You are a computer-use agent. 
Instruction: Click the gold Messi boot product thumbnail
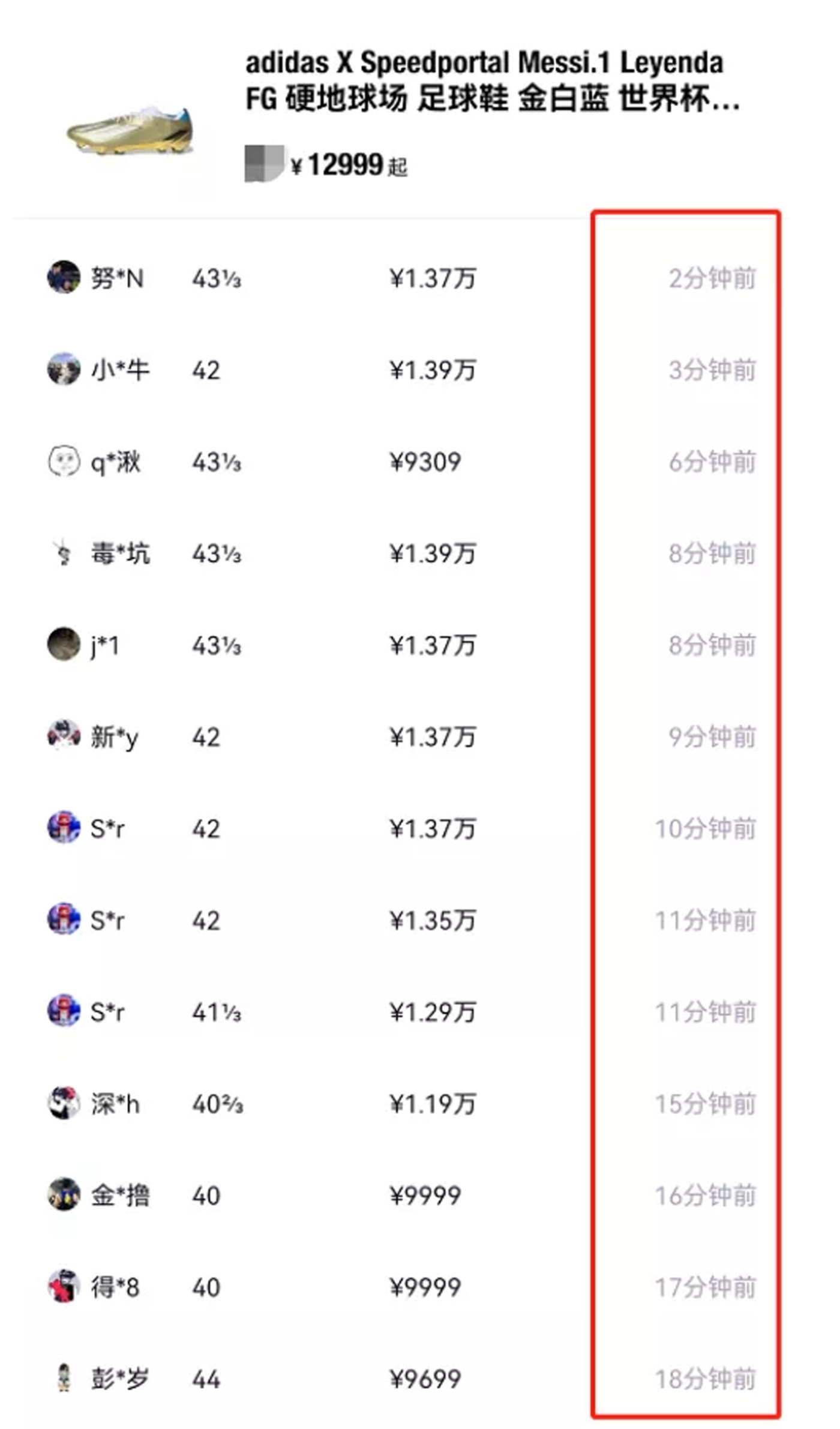130,130
